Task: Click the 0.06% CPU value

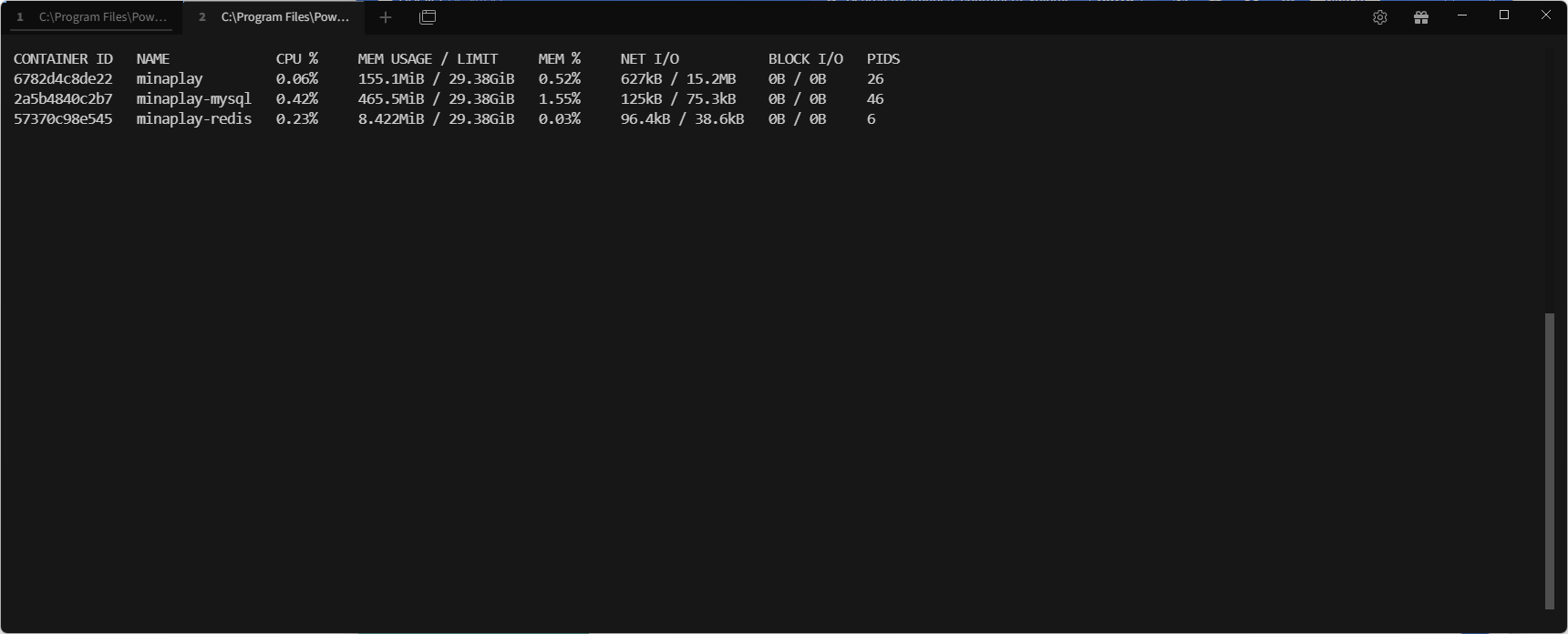Action: pyautogui.click(x=297, y=79)
